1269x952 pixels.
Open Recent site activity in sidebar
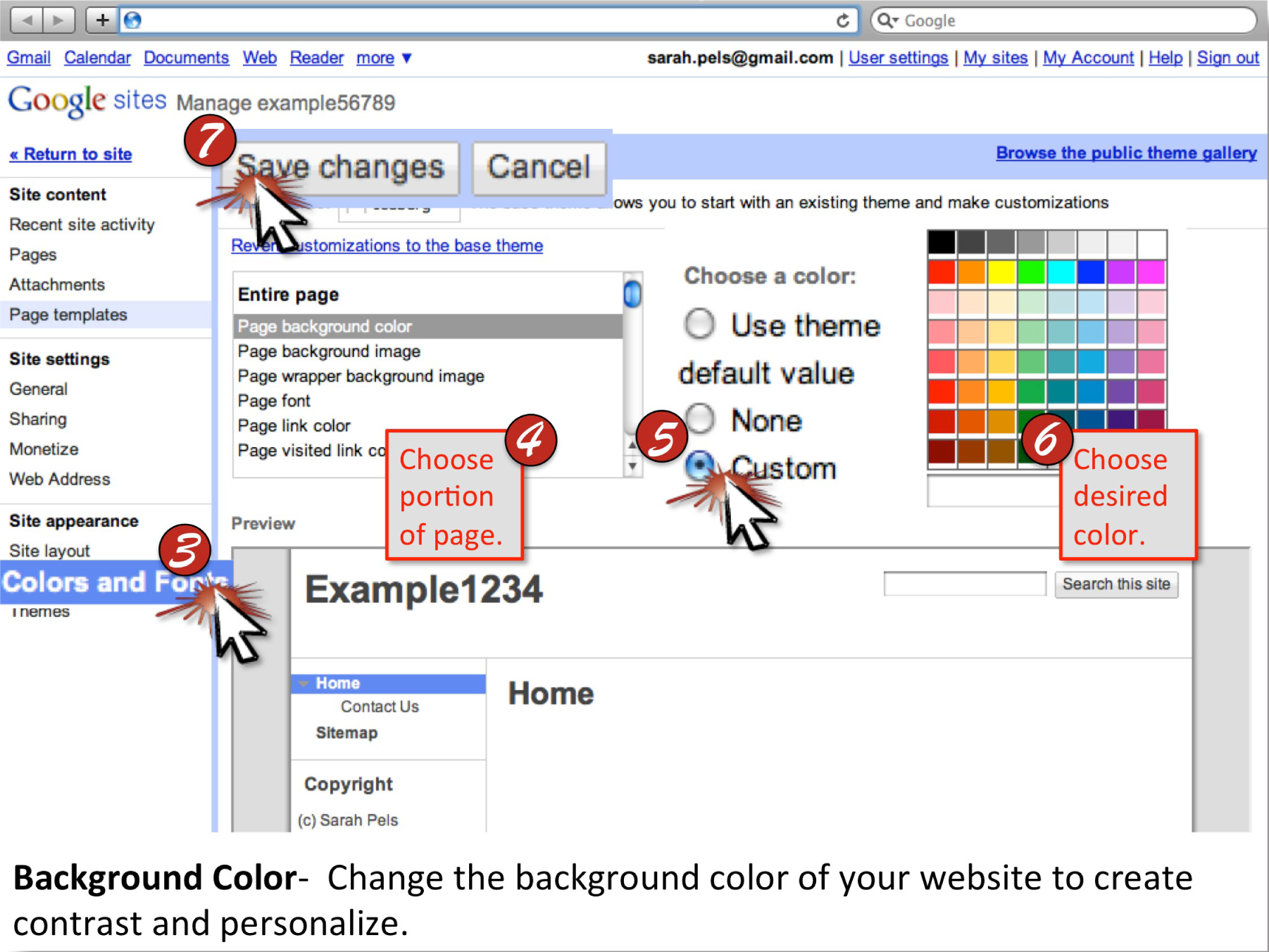82,225
